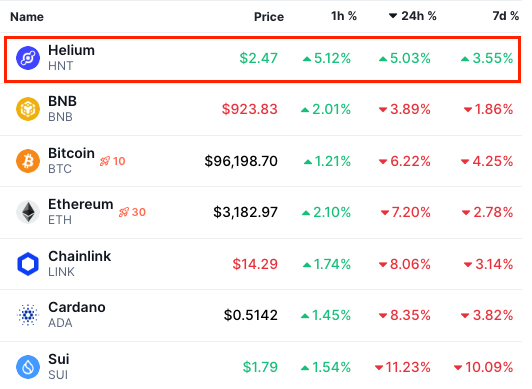
Task: Sort table by Price column header
Action: (x=269, y=17)
